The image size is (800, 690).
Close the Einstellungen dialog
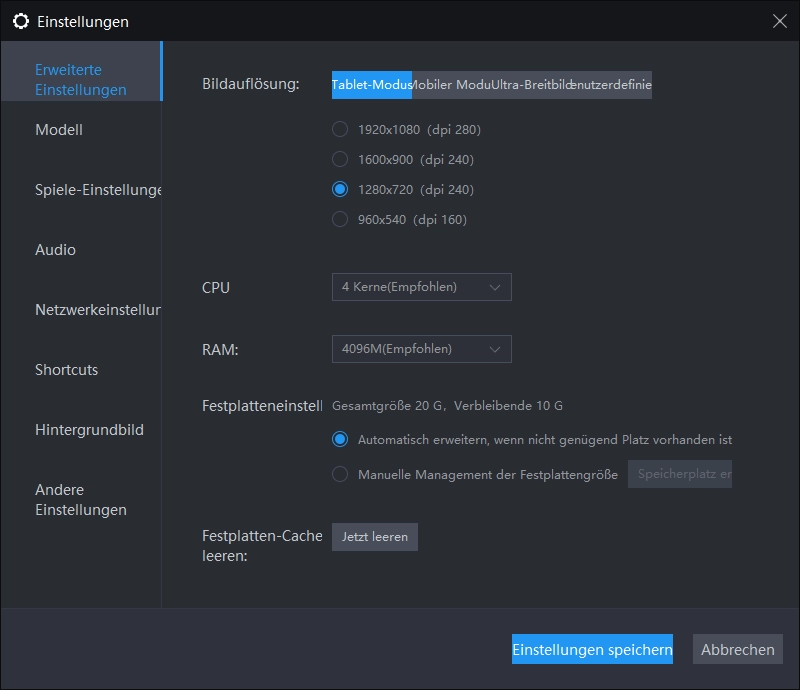[779, 21]
